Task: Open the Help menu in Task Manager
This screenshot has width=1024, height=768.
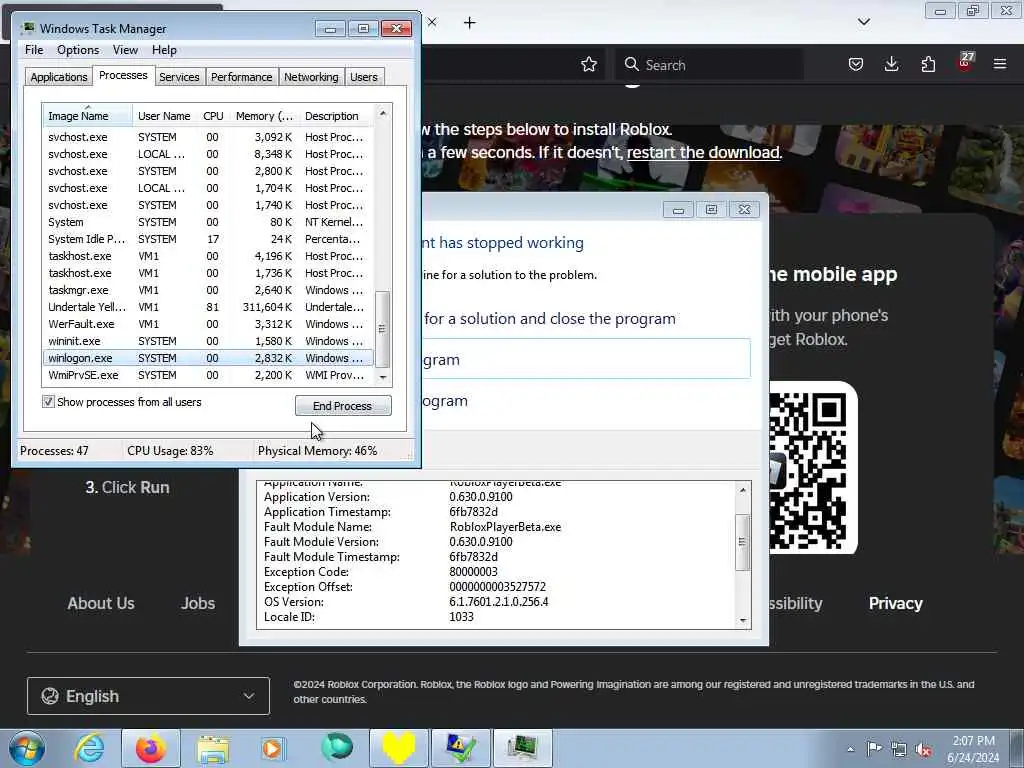Action: point(164,50)
